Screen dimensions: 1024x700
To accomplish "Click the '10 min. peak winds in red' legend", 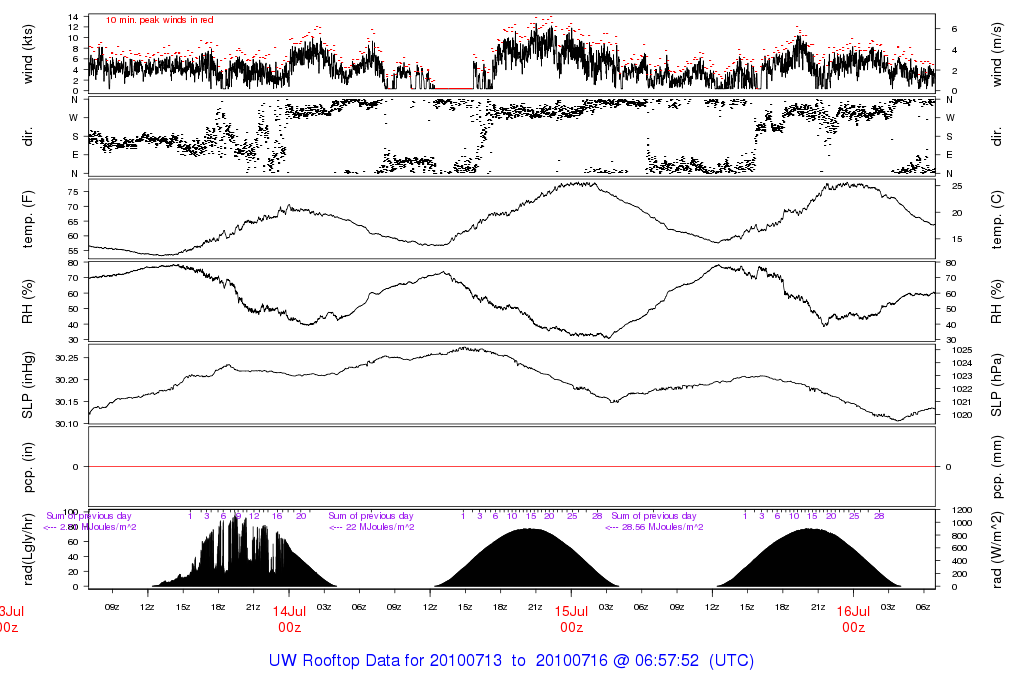I will [159, 20].
